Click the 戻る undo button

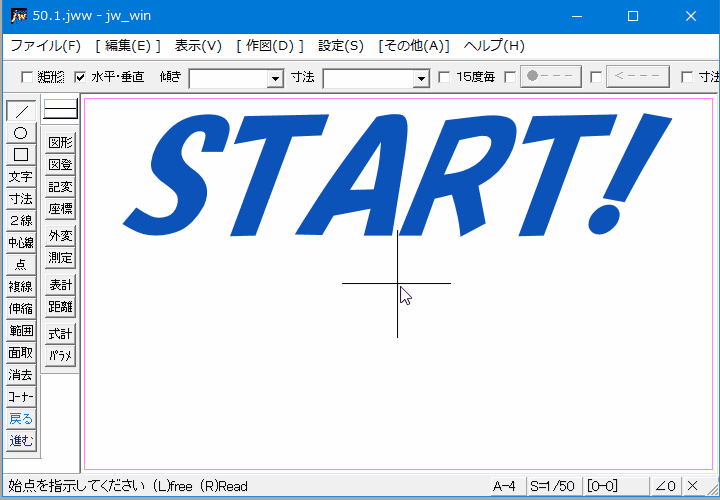click(21, 419)
